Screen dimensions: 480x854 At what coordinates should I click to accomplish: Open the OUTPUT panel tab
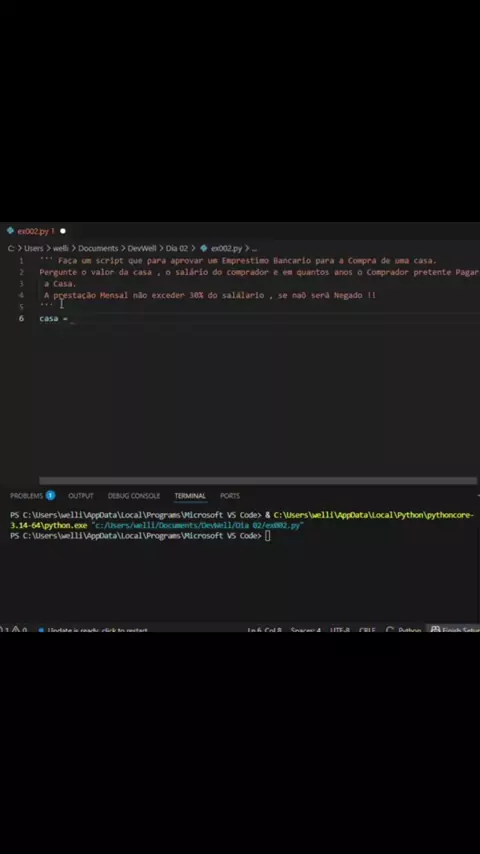point(81,496)
